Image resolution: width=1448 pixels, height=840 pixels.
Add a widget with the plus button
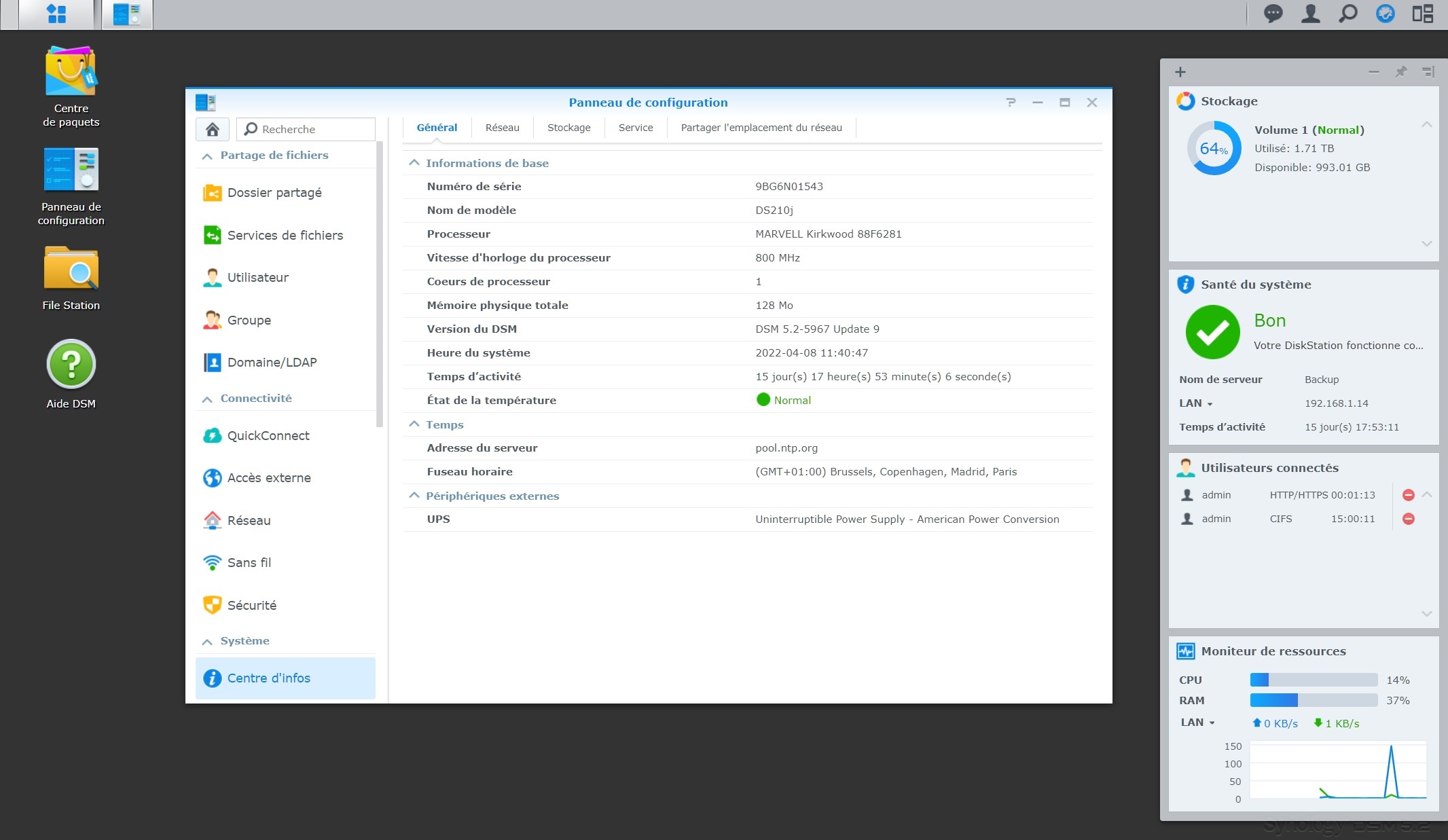1180,72
